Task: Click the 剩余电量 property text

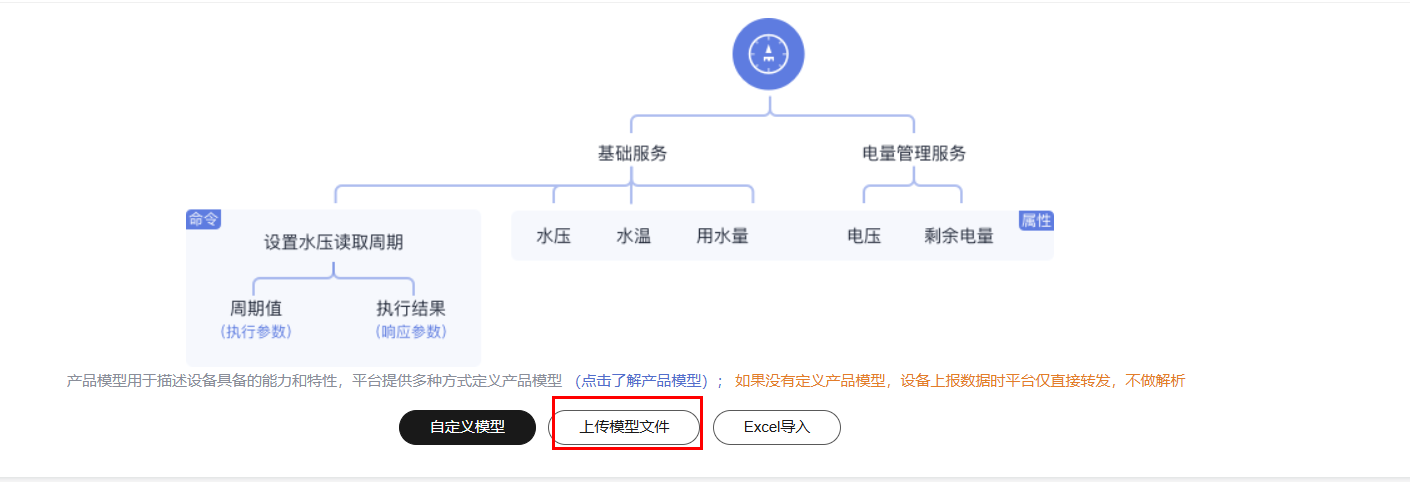Action: click(x=959, y=237)
